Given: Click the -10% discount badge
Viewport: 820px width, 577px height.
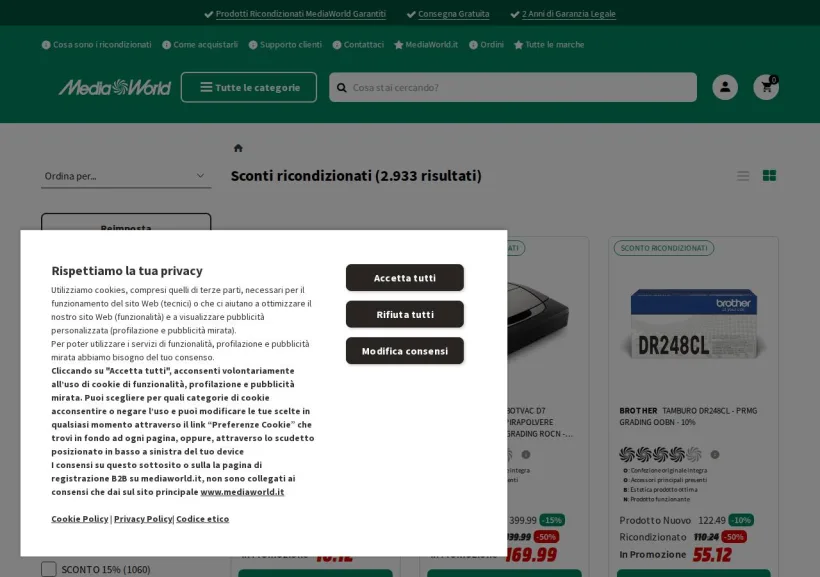Looking at the screenshot, I should click(x=741, y=521).
